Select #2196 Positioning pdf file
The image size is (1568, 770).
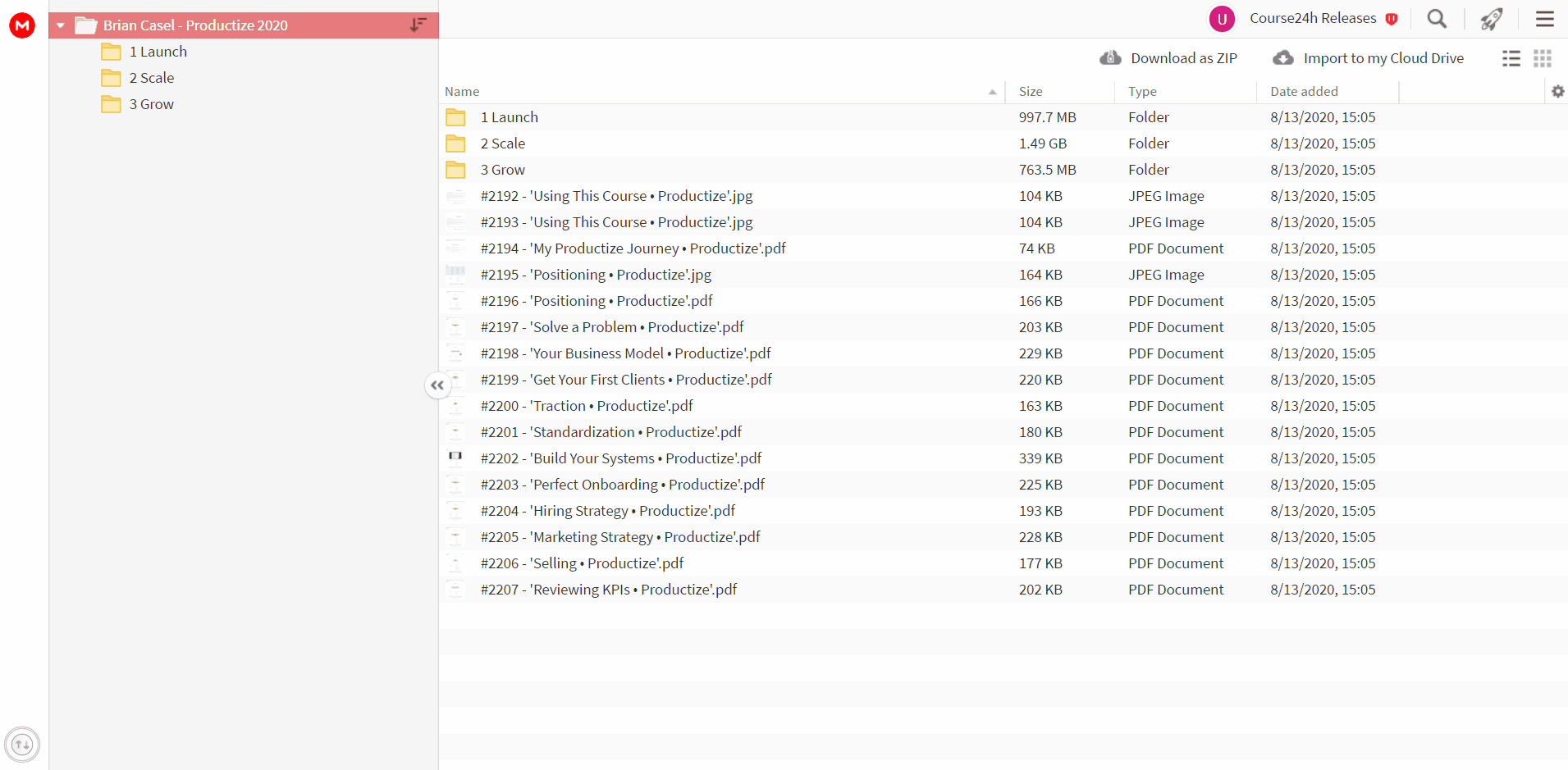pos(597,301)
